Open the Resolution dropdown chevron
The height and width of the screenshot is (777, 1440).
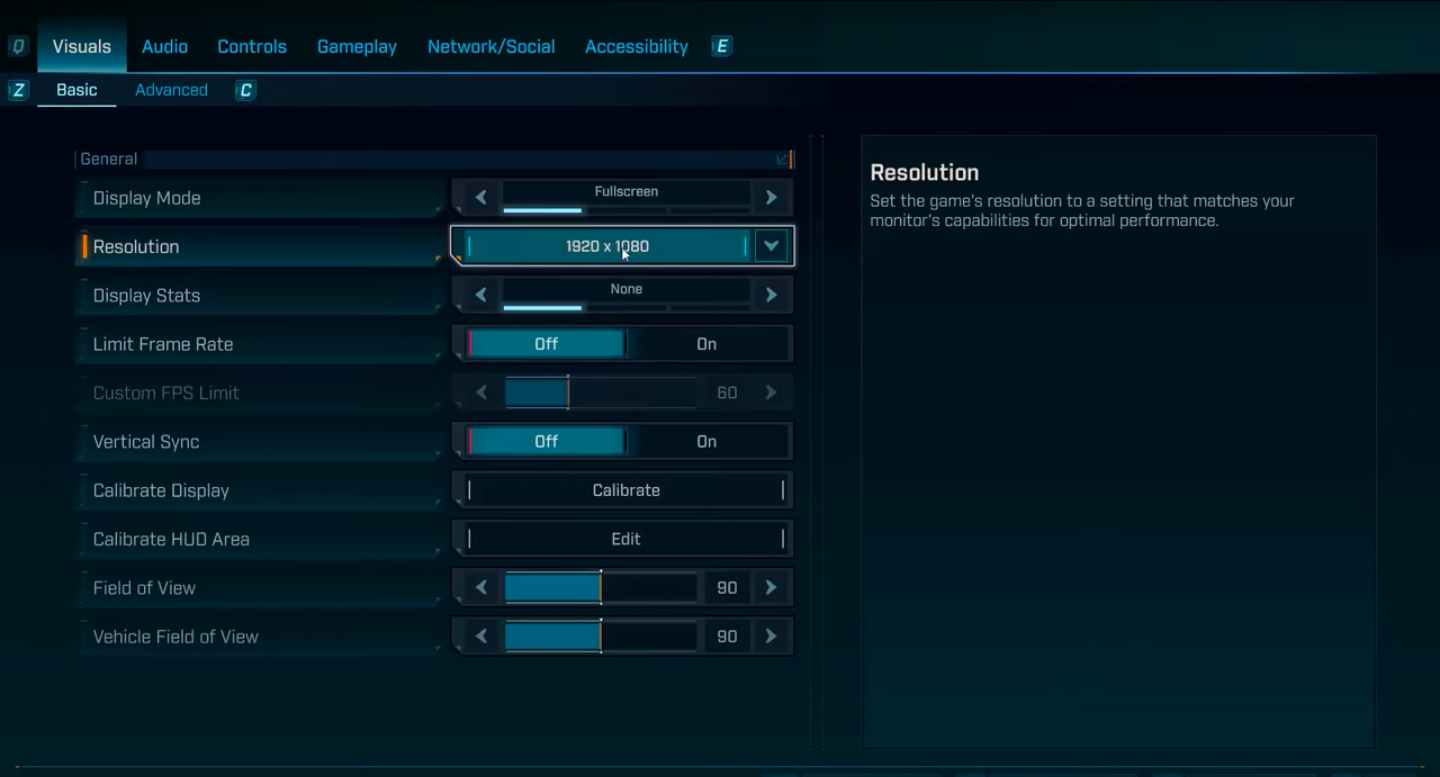[x=771, y=246]
